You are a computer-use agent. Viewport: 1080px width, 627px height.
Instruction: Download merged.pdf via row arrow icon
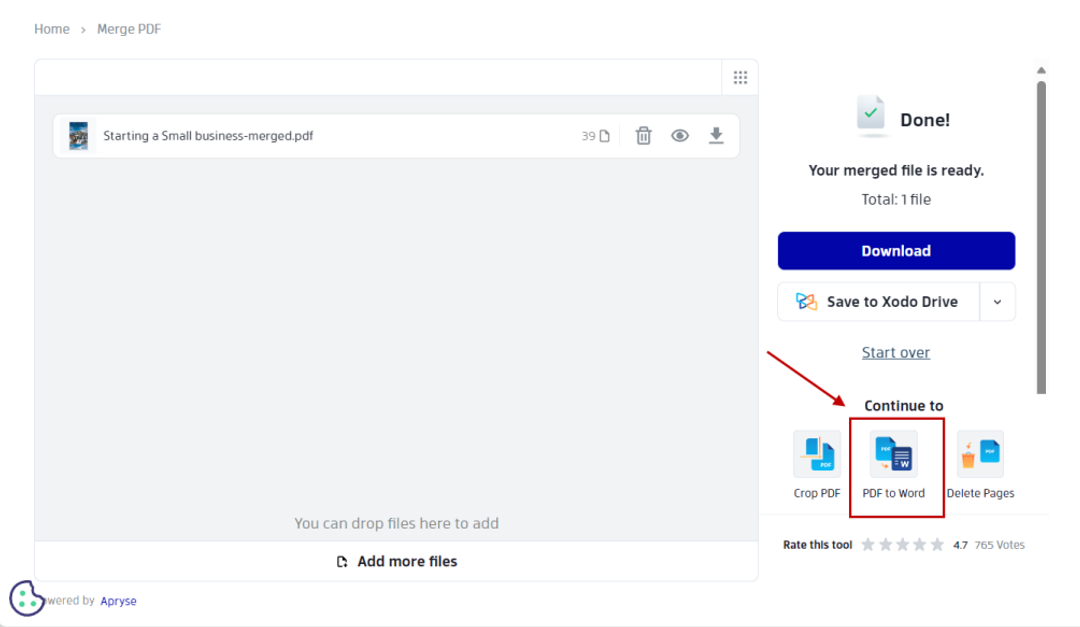[x=716, y=136]
